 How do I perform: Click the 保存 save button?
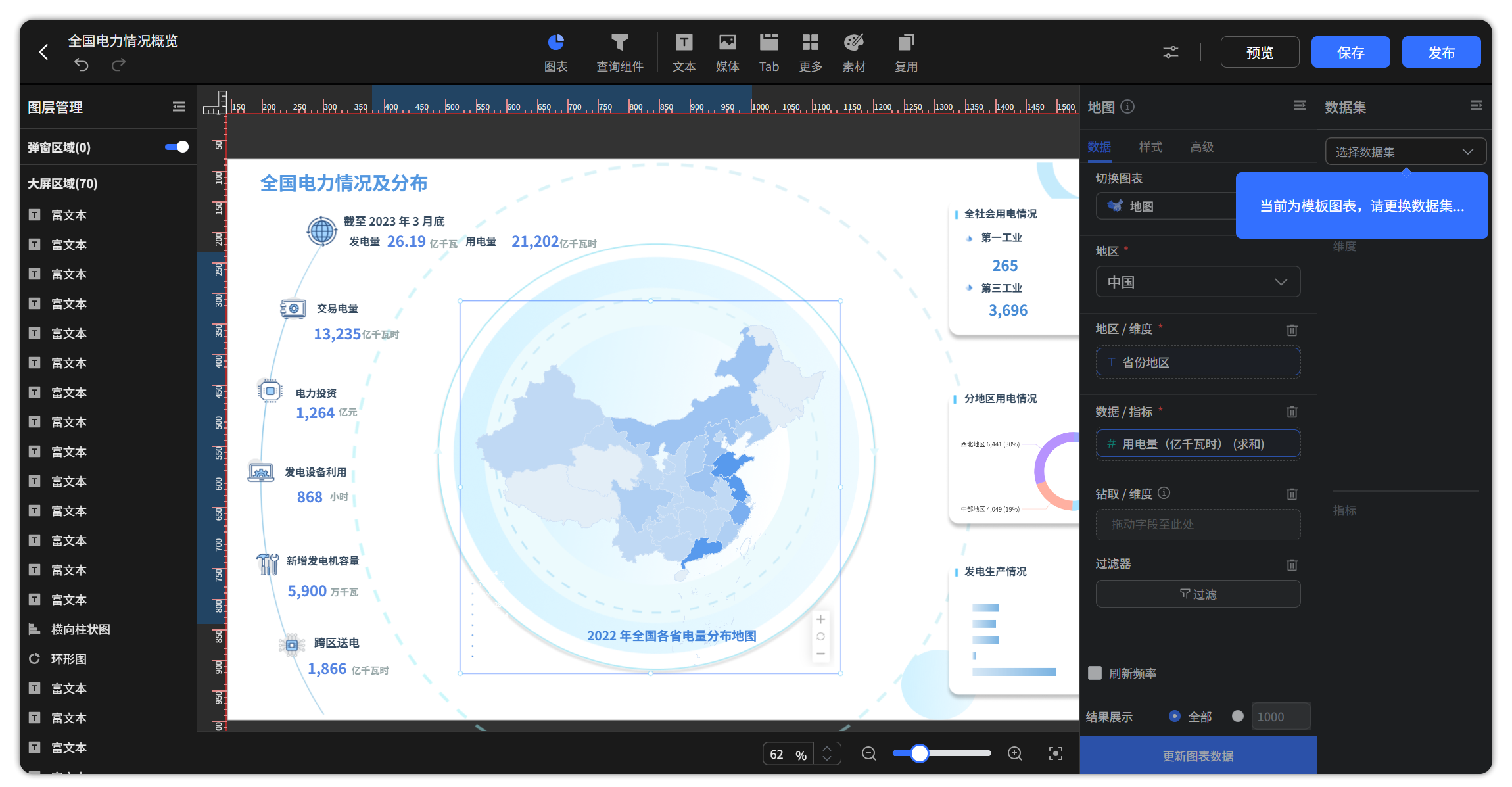pyautogui.click(x=1350, y=53)
